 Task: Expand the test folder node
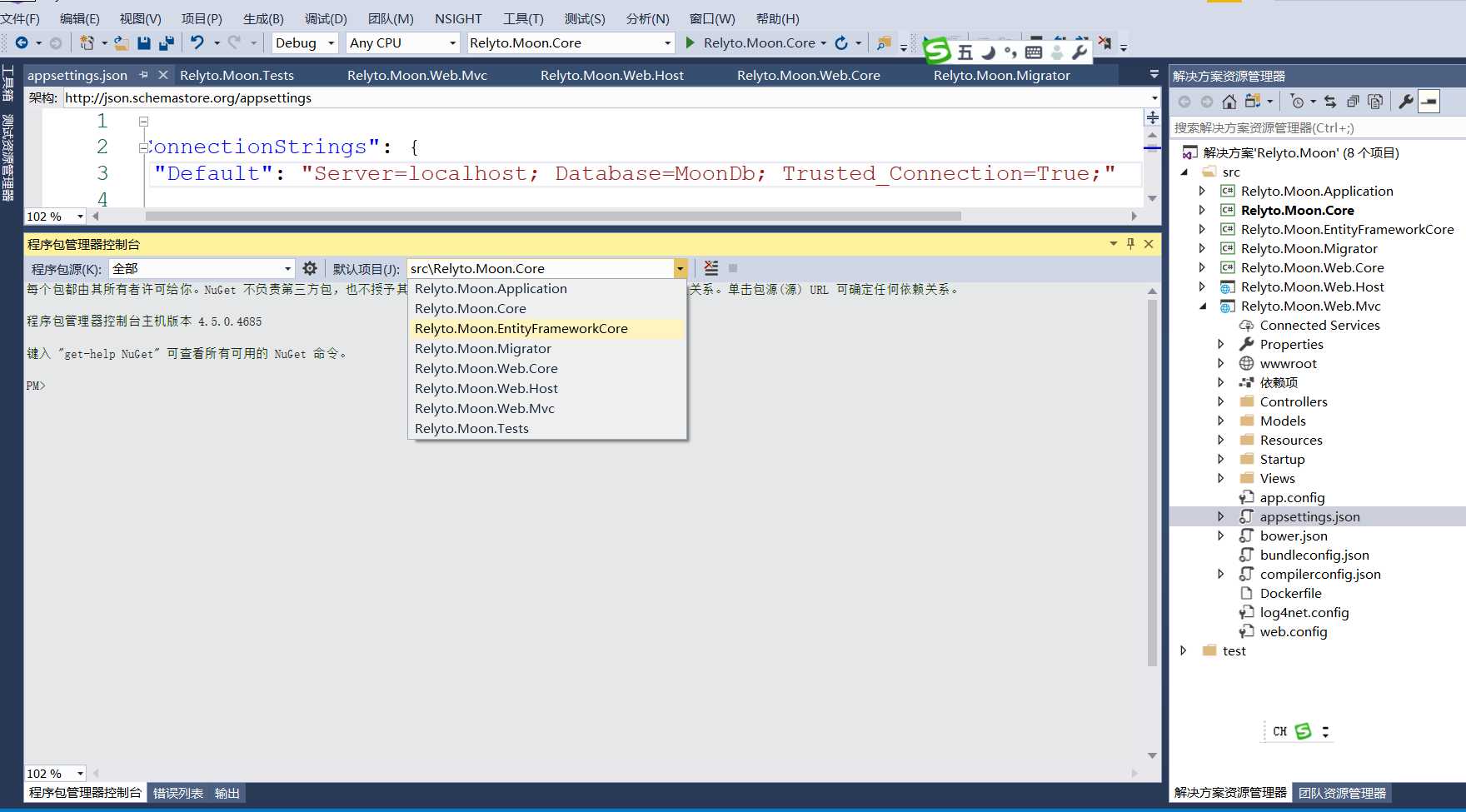[1183, 650]
